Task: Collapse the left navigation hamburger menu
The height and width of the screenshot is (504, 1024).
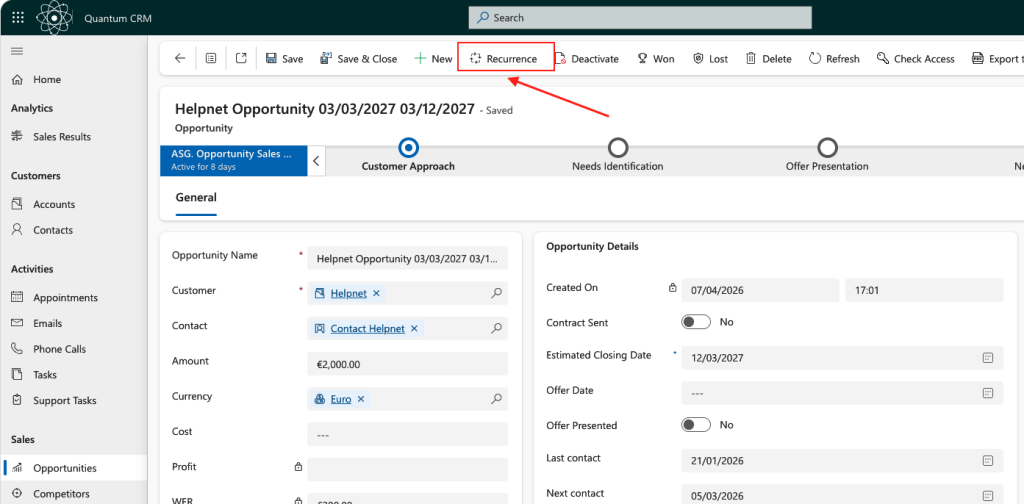Action: coord(17,51)
